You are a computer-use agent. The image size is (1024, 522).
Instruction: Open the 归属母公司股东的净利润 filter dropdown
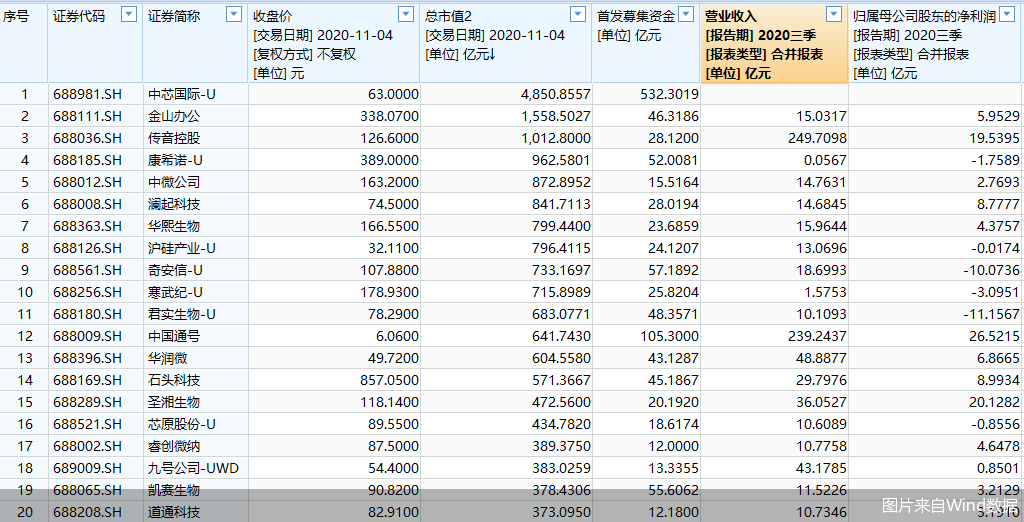click(x=1006, y=14)
